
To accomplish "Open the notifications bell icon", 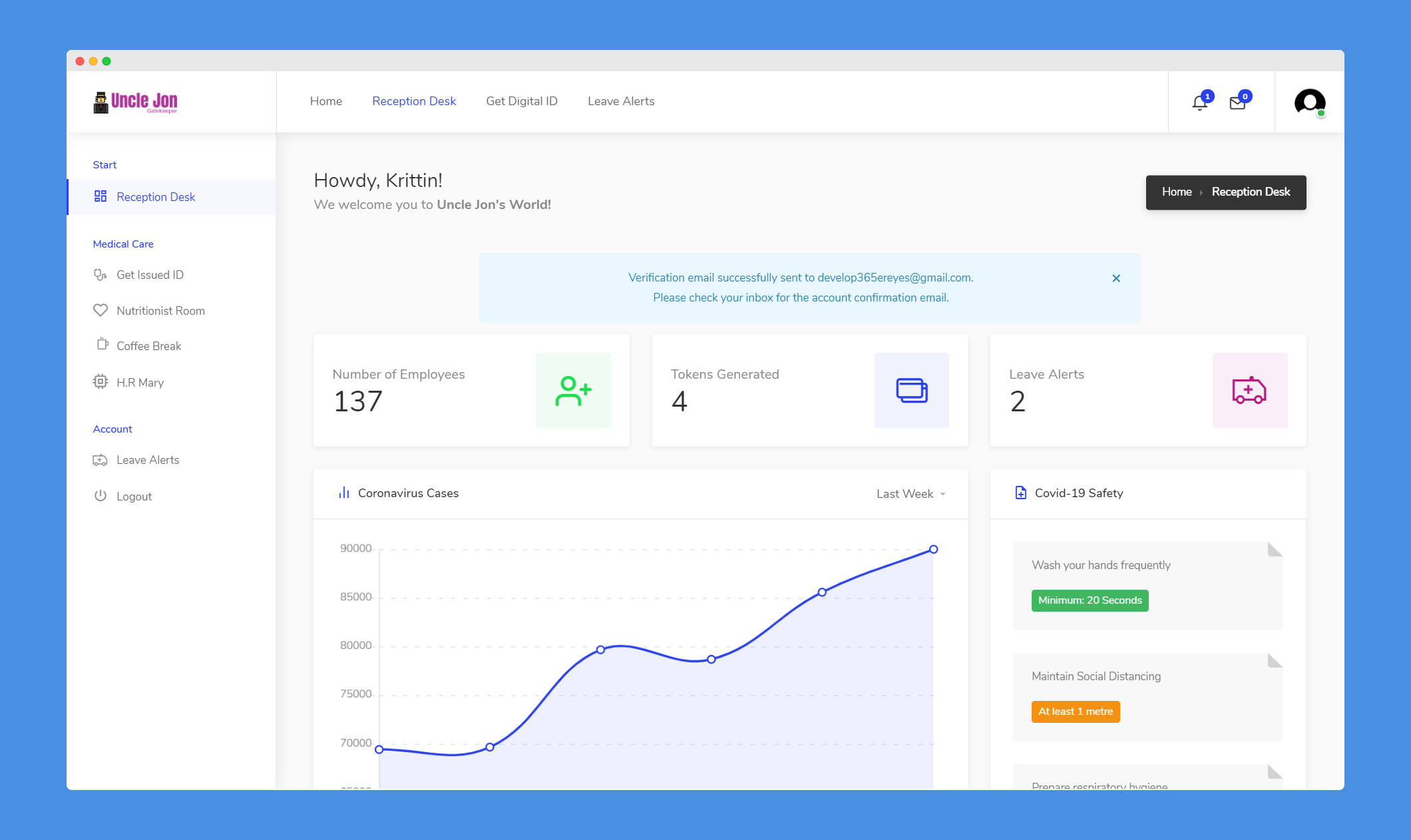I will 1199,103.
